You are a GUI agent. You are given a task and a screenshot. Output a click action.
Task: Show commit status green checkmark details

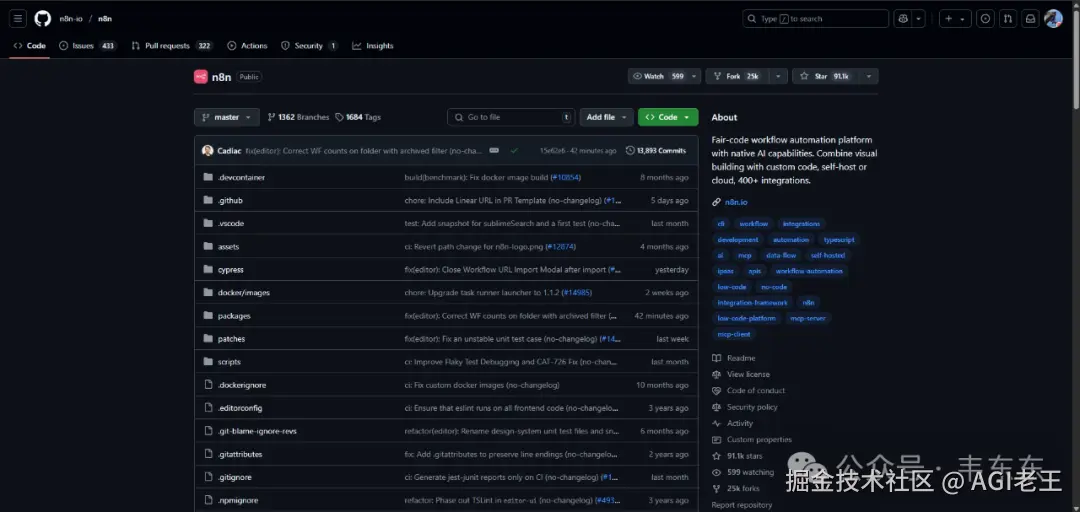click(514, 150)
